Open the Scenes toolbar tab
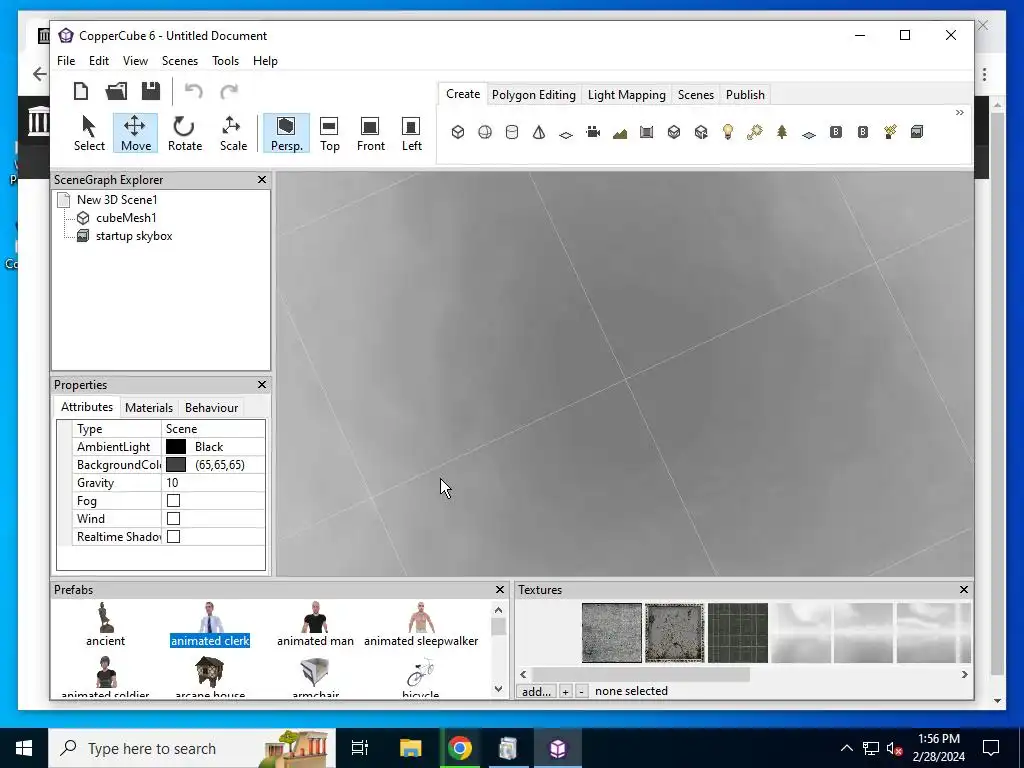1024x768 pixels. click(x=696, y=95)
